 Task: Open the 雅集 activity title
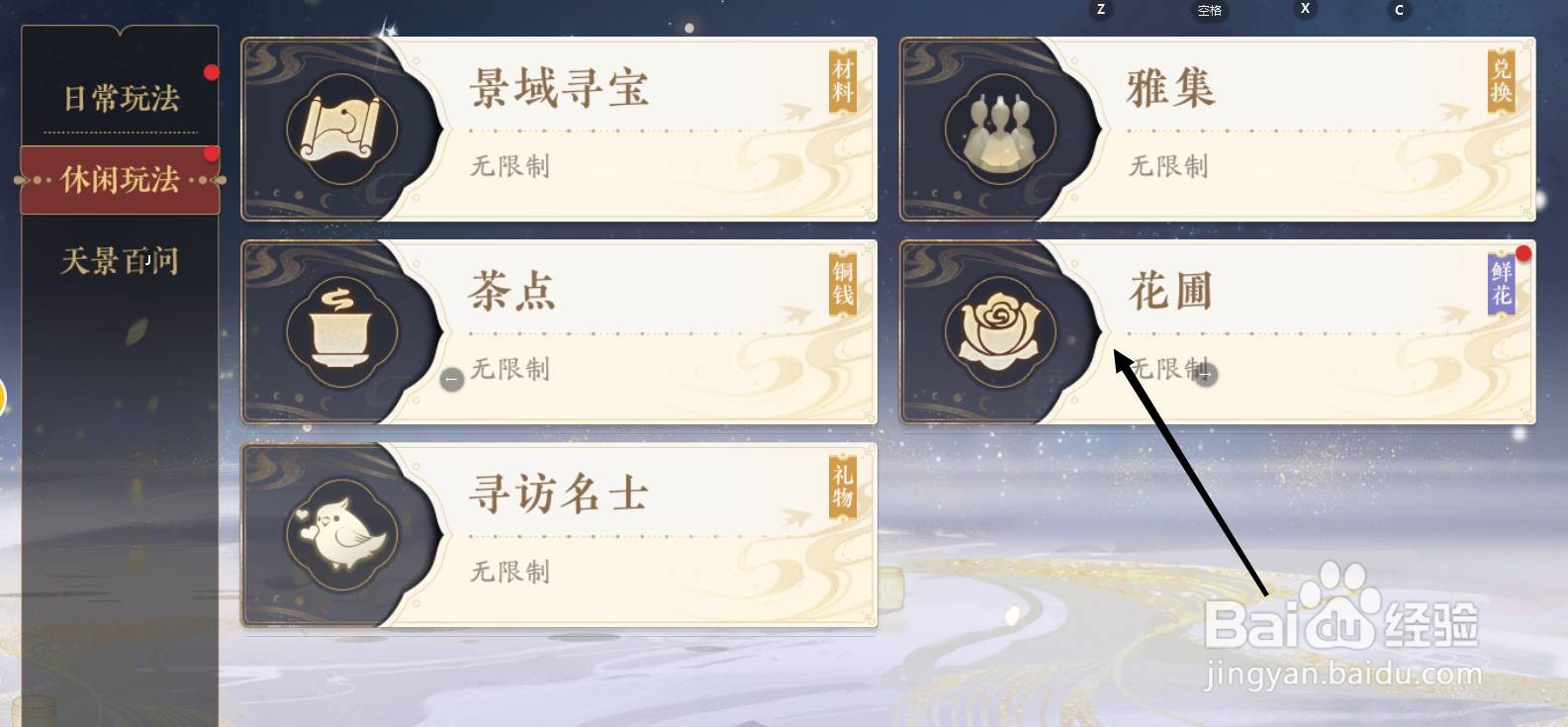pyautogui.click(x=1170, y=88)
